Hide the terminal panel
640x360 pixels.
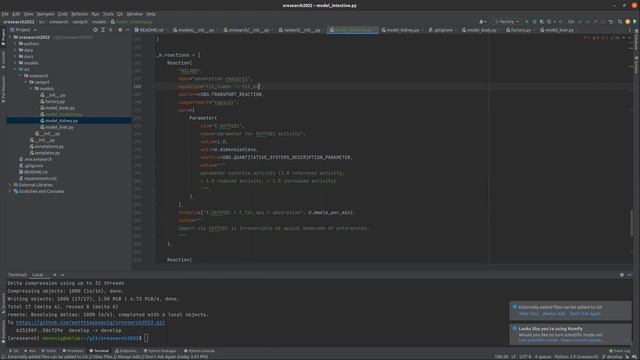click(629, 275)
